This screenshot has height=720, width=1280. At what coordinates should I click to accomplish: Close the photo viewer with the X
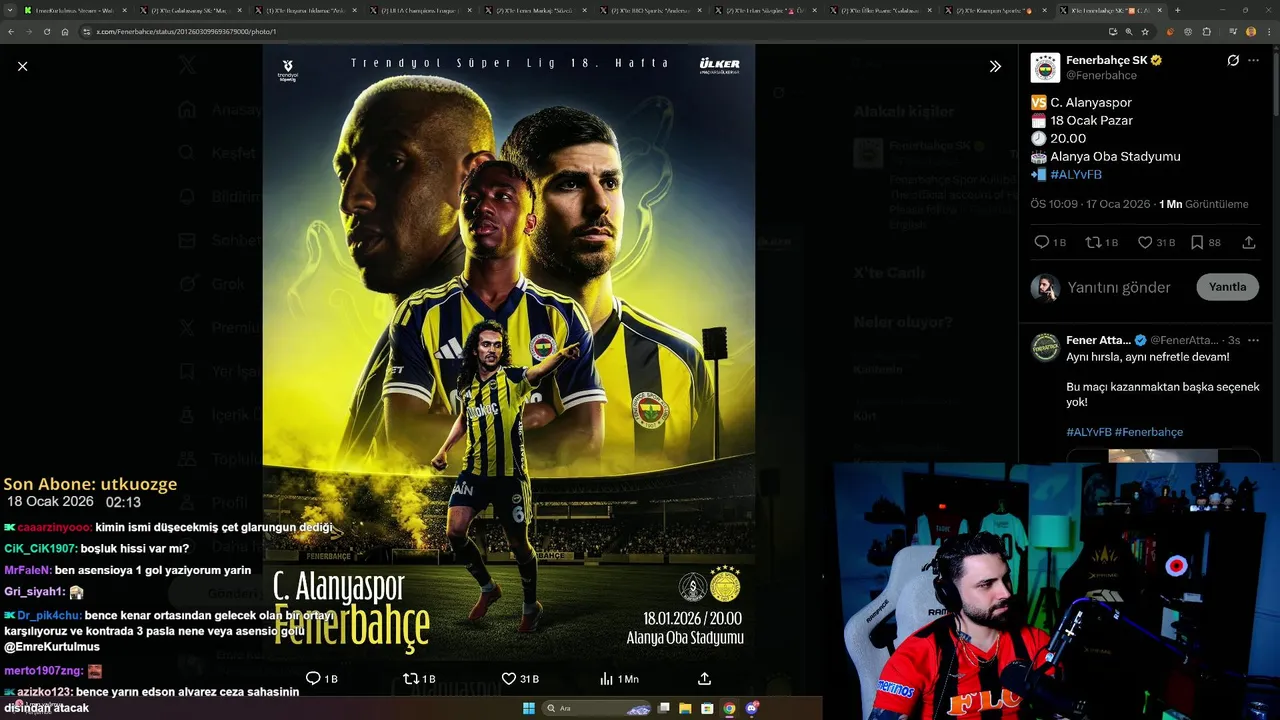click(22, 66)
